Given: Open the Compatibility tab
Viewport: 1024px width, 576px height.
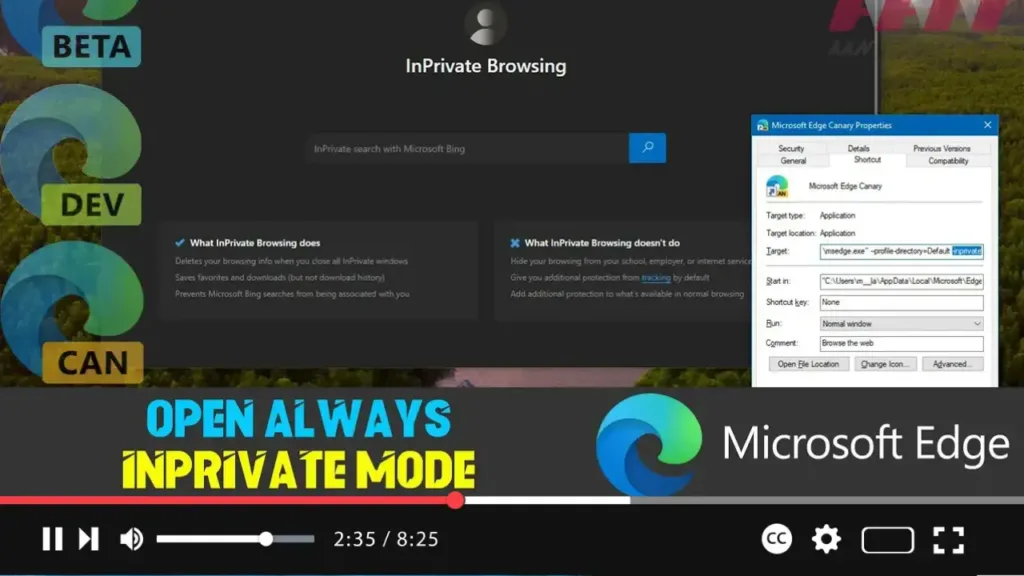Looking at the screenshot, I should (947, 160).
